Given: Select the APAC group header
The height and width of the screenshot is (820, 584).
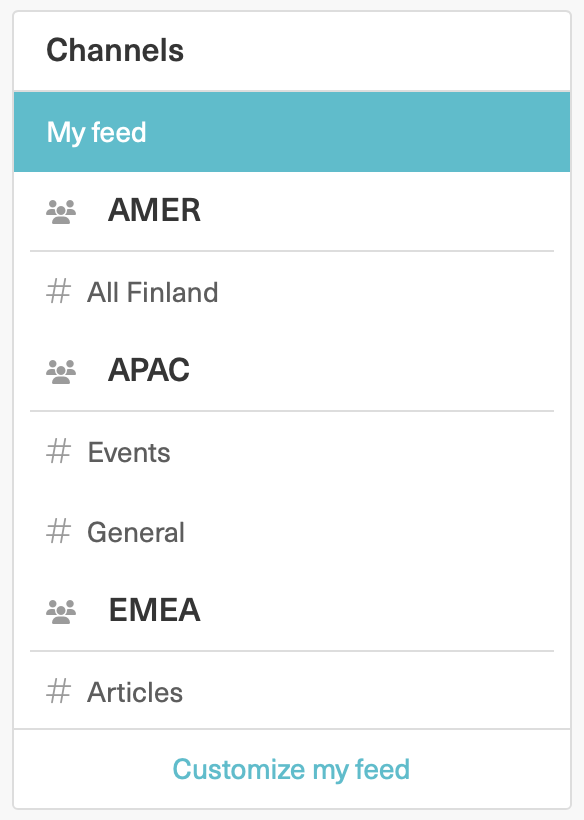Looking at the screenshot, I should pos(150,370).
